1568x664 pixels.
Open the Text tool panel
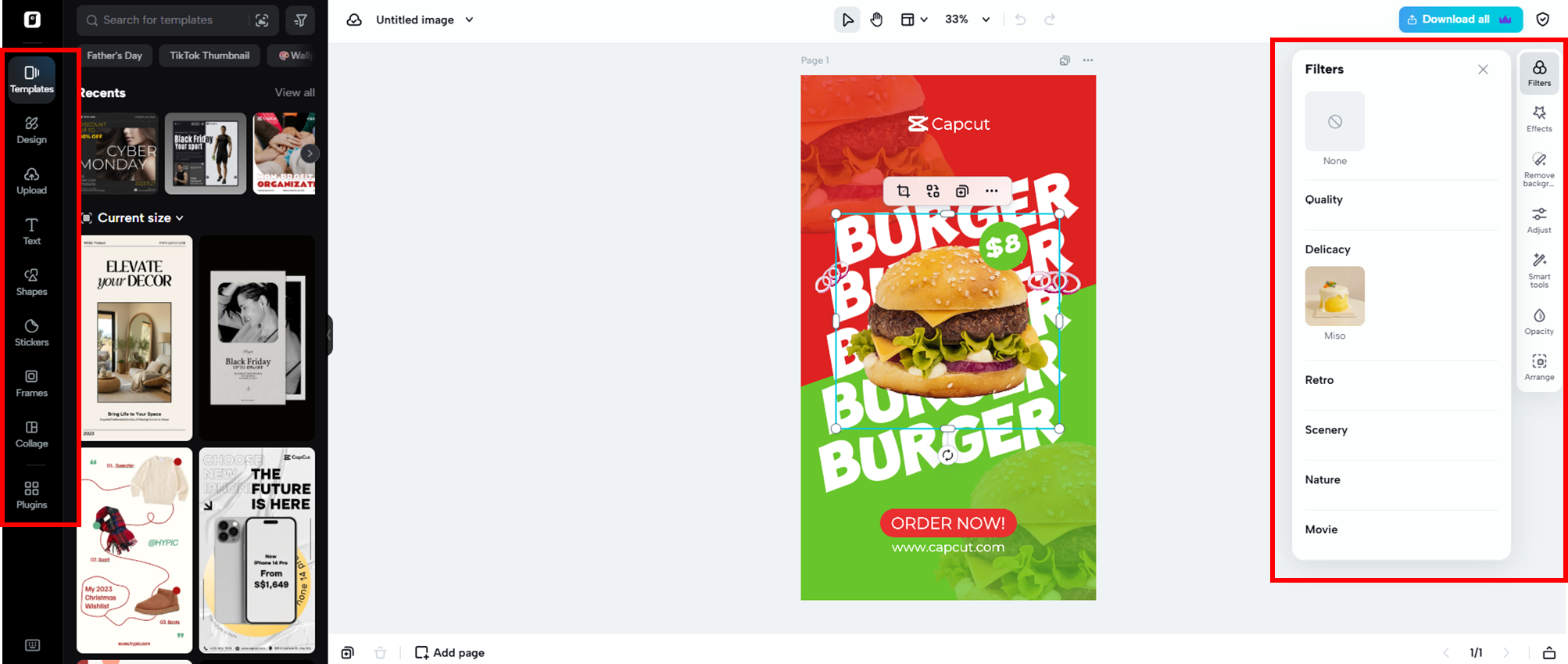32,232
